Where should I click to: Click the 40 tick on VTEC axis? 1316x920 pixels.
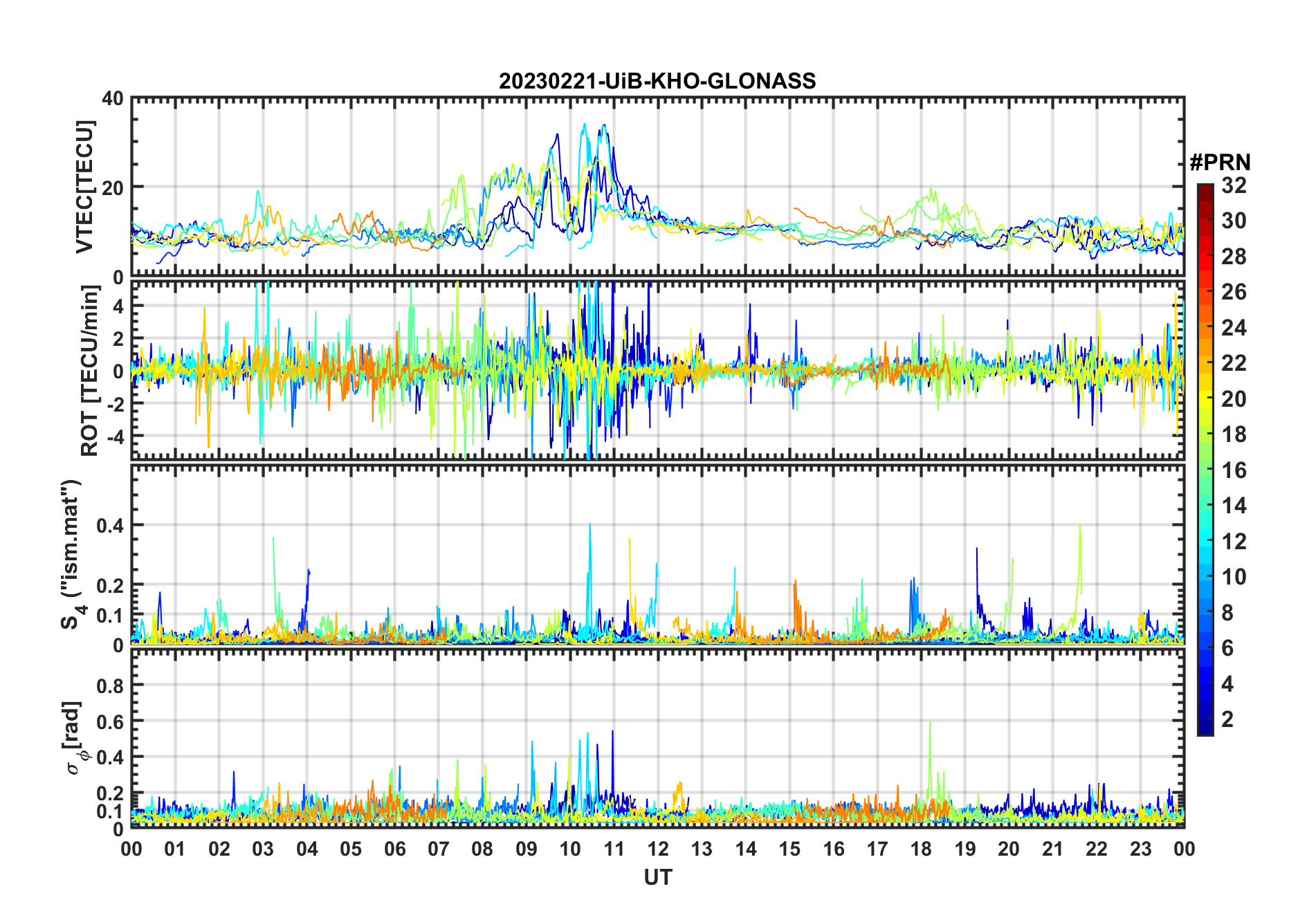click(x=113, y=99)
